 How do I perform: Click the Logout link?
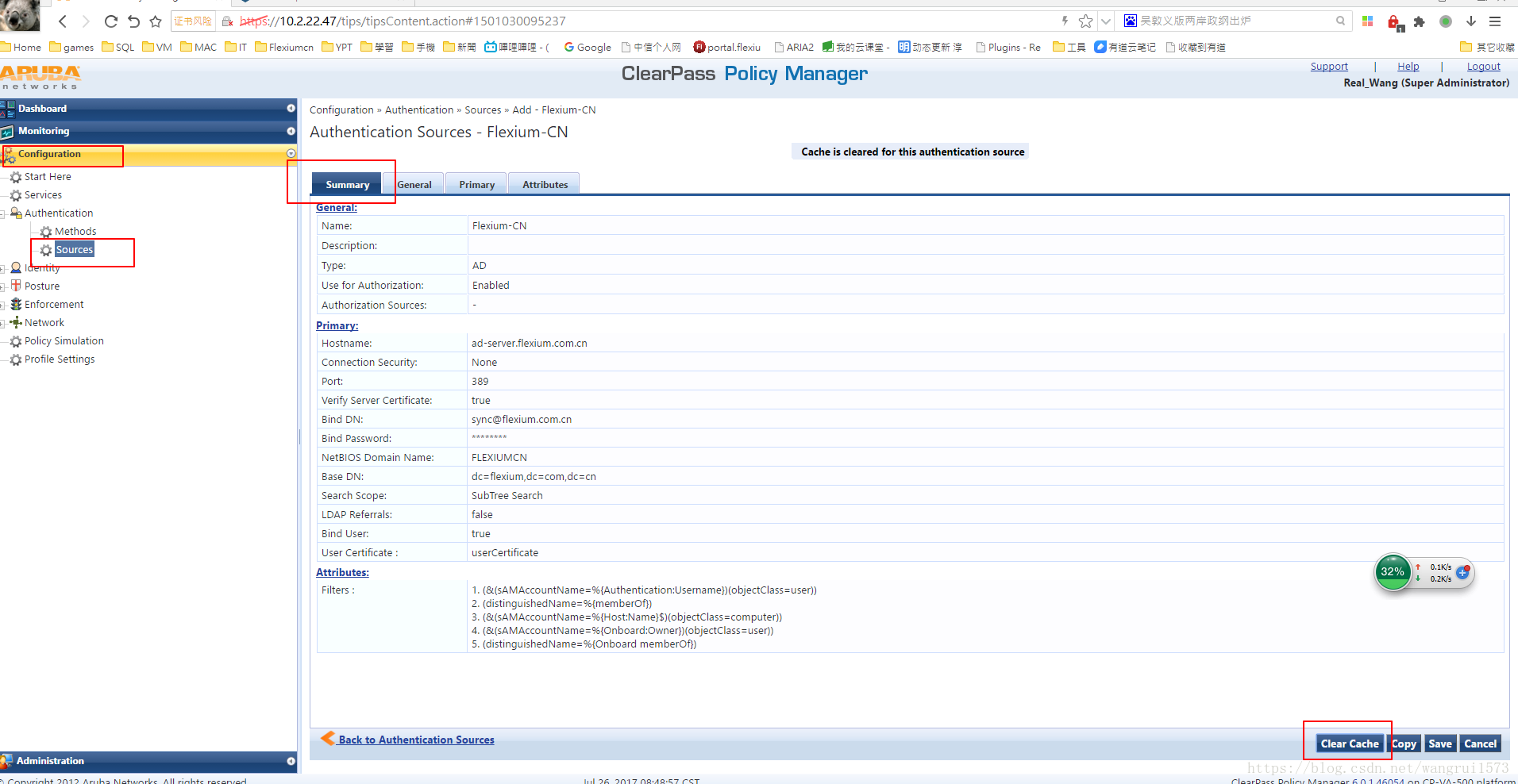click(1483, 67)
